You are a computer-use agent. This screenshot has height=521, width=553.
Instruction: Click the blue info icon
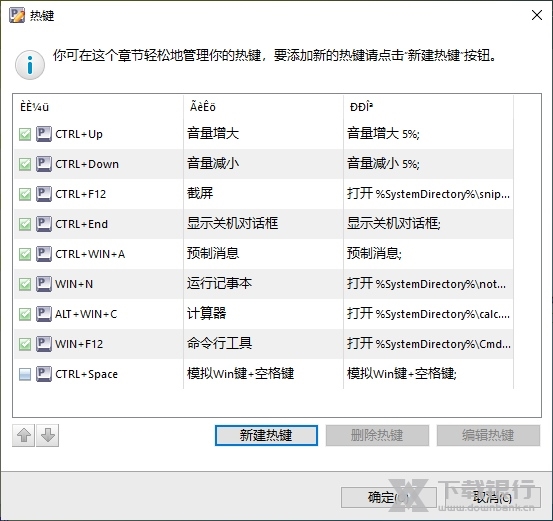coord(30,65)
